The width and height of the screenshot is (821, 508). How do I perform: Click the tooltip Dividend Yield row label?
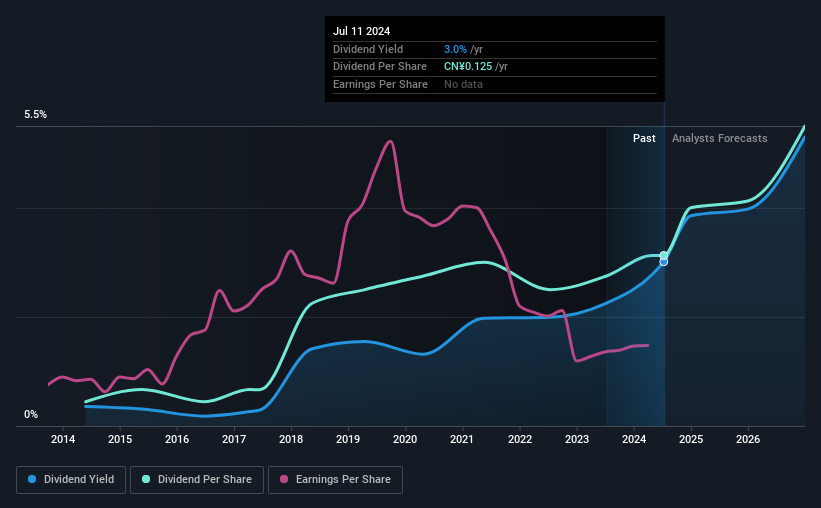coord(368,49)
